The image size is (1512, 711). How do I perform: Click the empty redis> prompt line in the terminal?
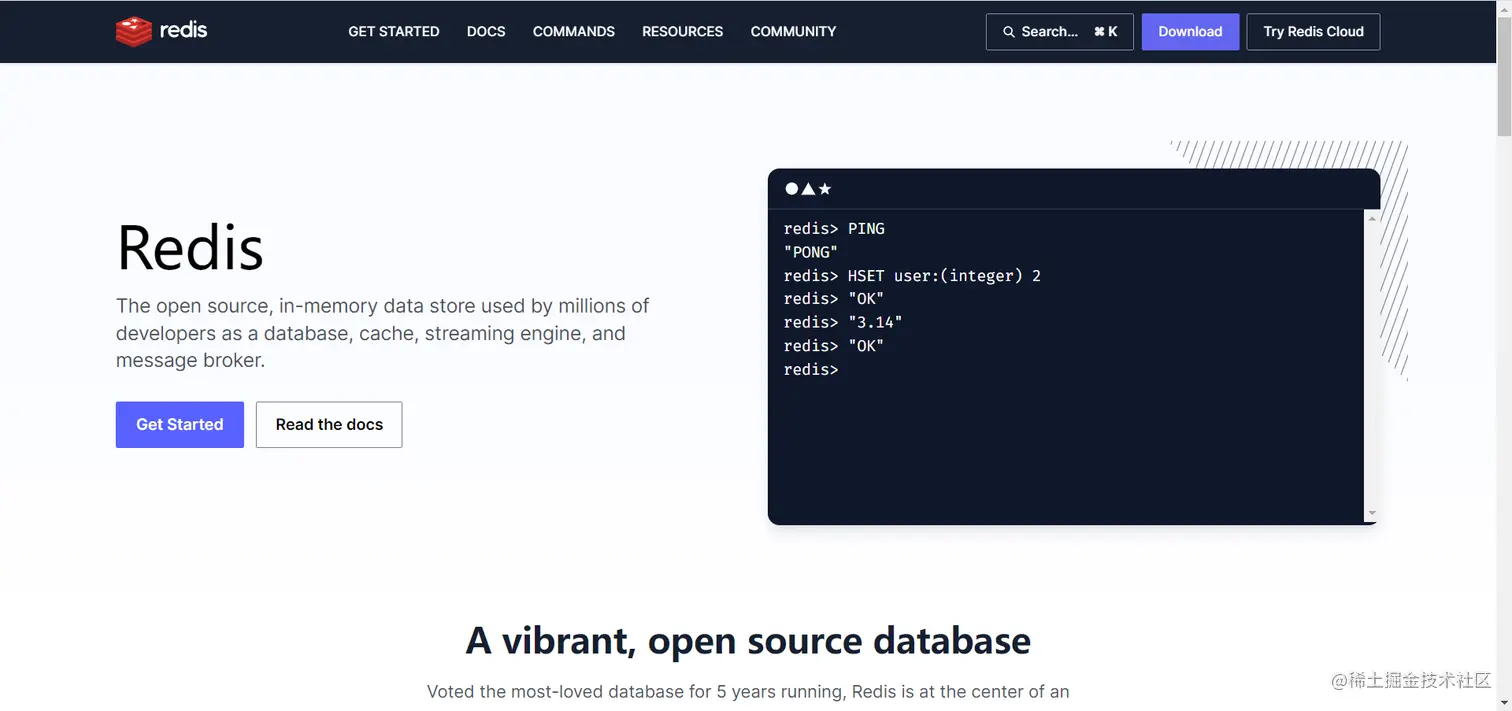[900, 370]
